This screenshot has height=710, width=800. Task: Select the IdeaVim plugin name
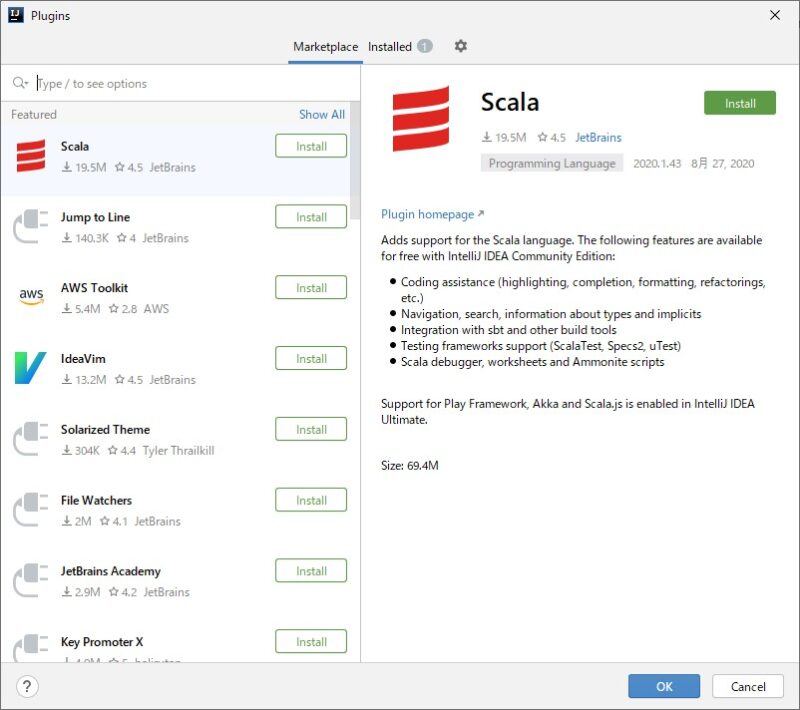point(83,359)
